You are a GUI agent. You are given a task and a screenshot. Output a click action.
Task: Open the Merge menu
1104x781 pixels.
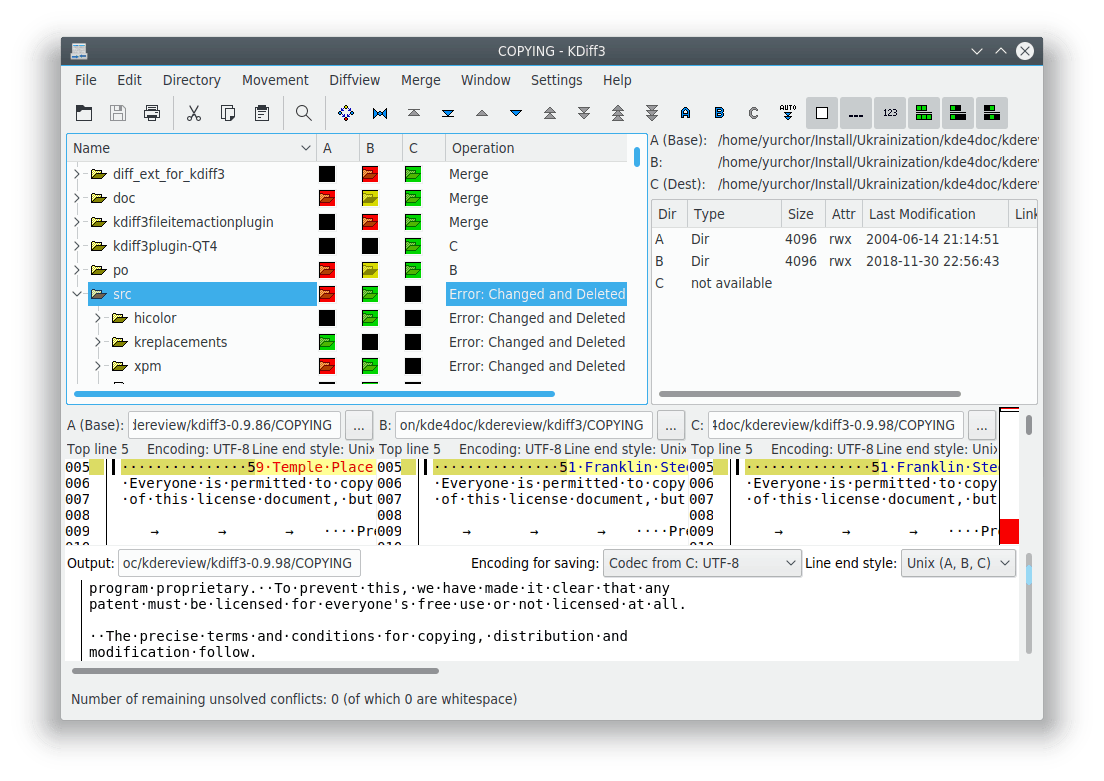click(x=420, y=80)
